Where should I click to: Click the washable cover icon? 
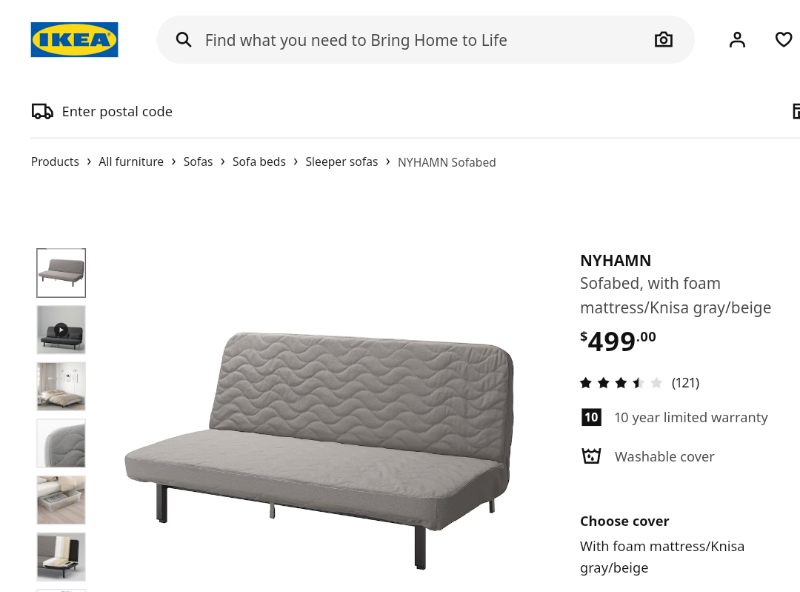(x=591, y=456)
